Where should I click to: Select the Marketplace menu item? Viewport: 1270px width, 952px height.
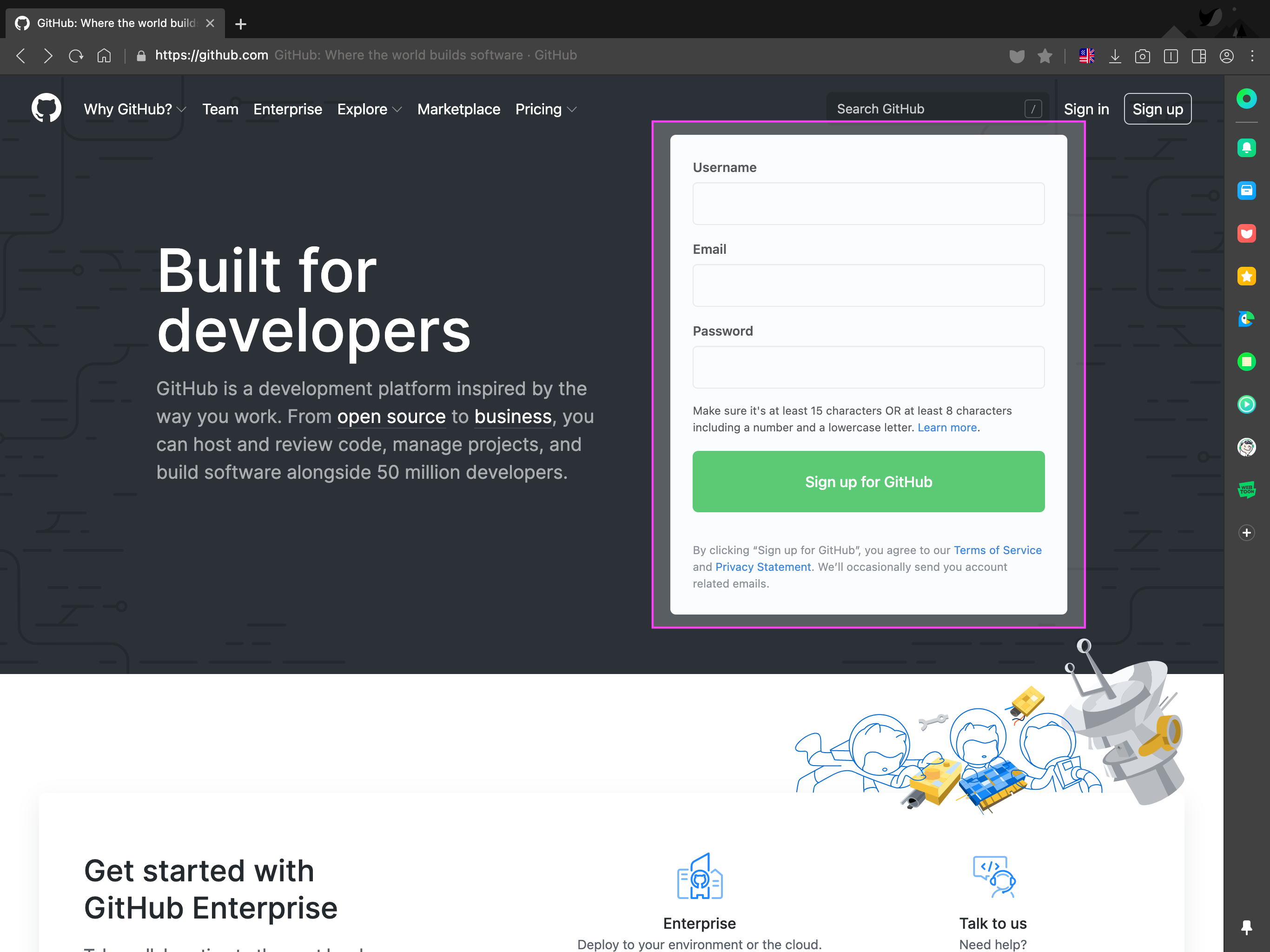[458, 109]
